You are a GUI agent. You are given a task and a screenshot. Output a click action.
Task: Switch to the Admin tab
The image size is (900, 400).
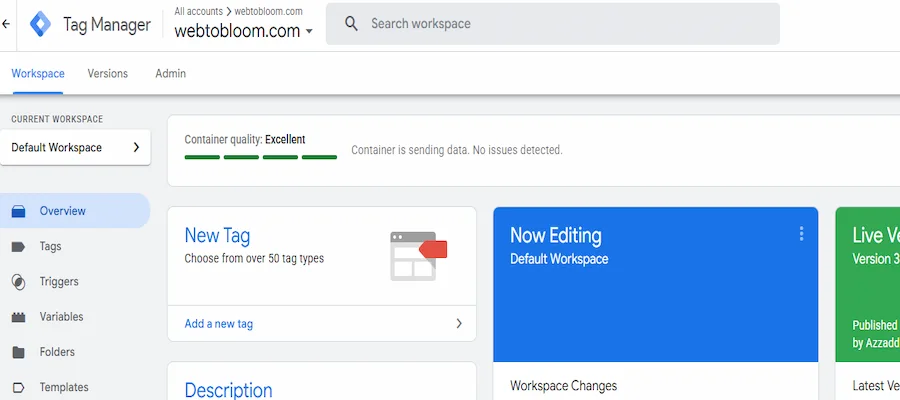coord(170,74)
